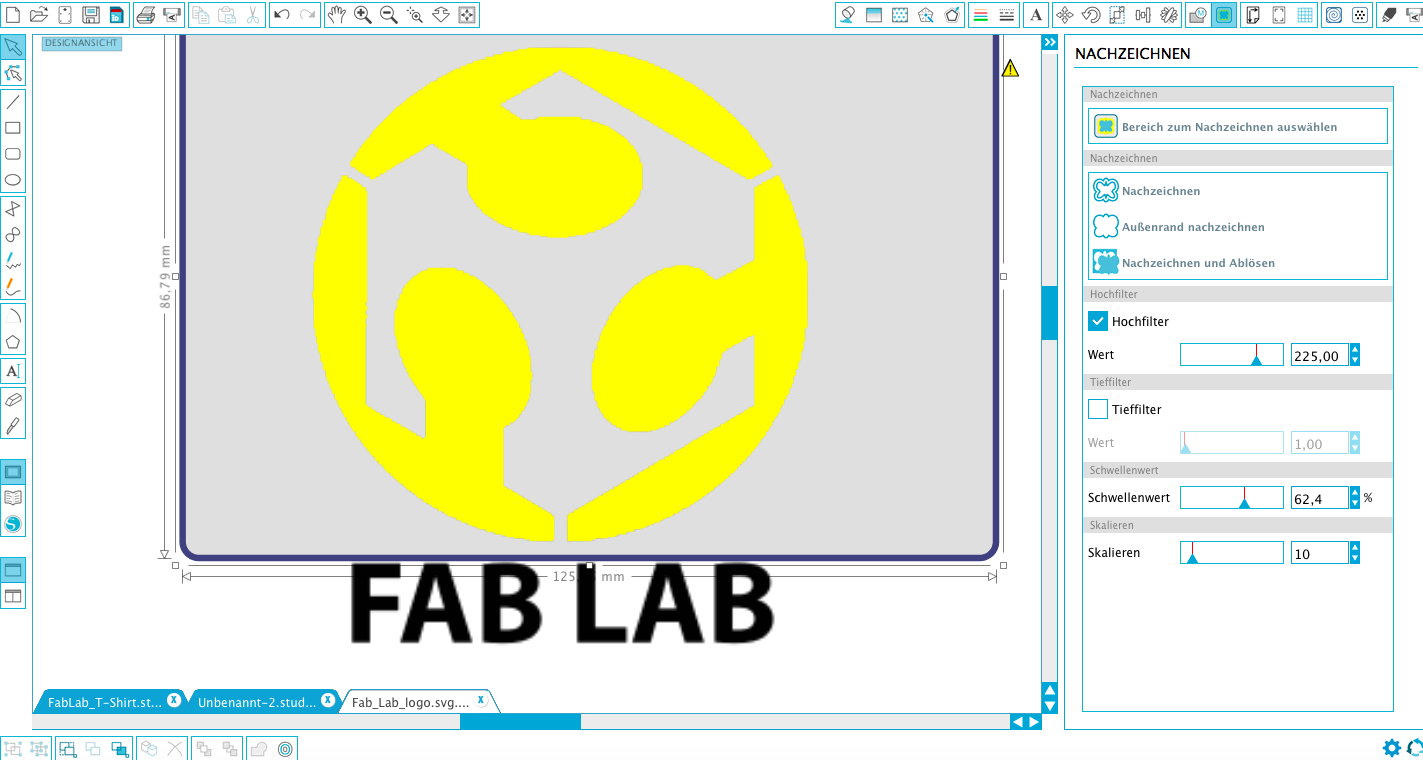The height and width of the screenshot is (760, 1423).
Task: Click the Hochfilter value field 225,00
Action: point(1319,355)
